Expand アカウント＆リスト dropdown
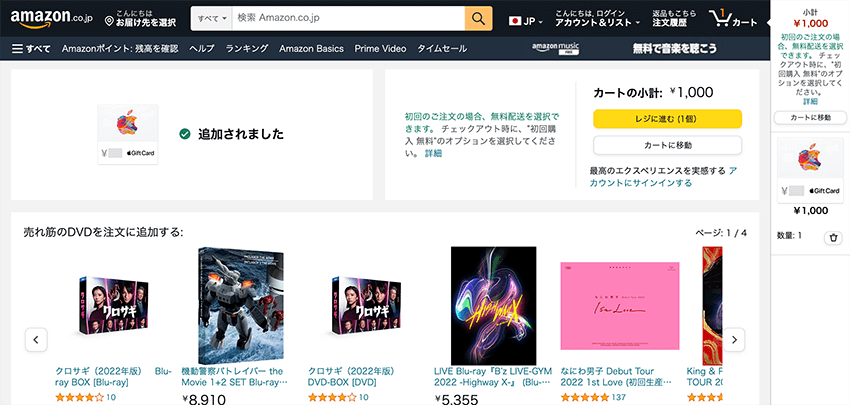 [597, 18]
